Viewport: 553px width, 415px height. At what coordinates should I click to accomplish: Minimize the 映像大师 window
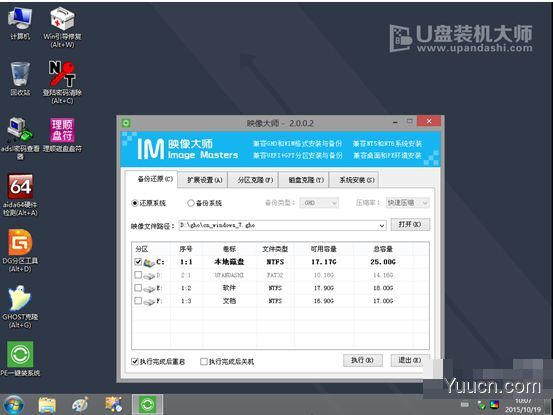[395, 122]
